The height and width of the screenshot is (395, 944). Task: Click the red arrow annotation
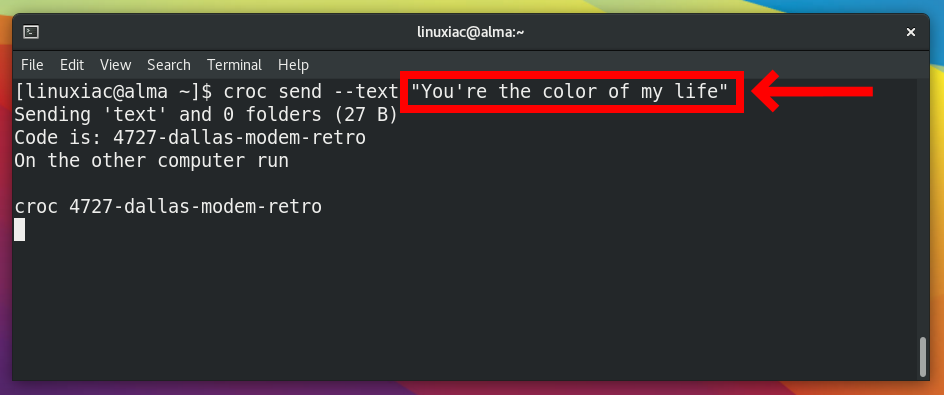[x=812, y=92]
